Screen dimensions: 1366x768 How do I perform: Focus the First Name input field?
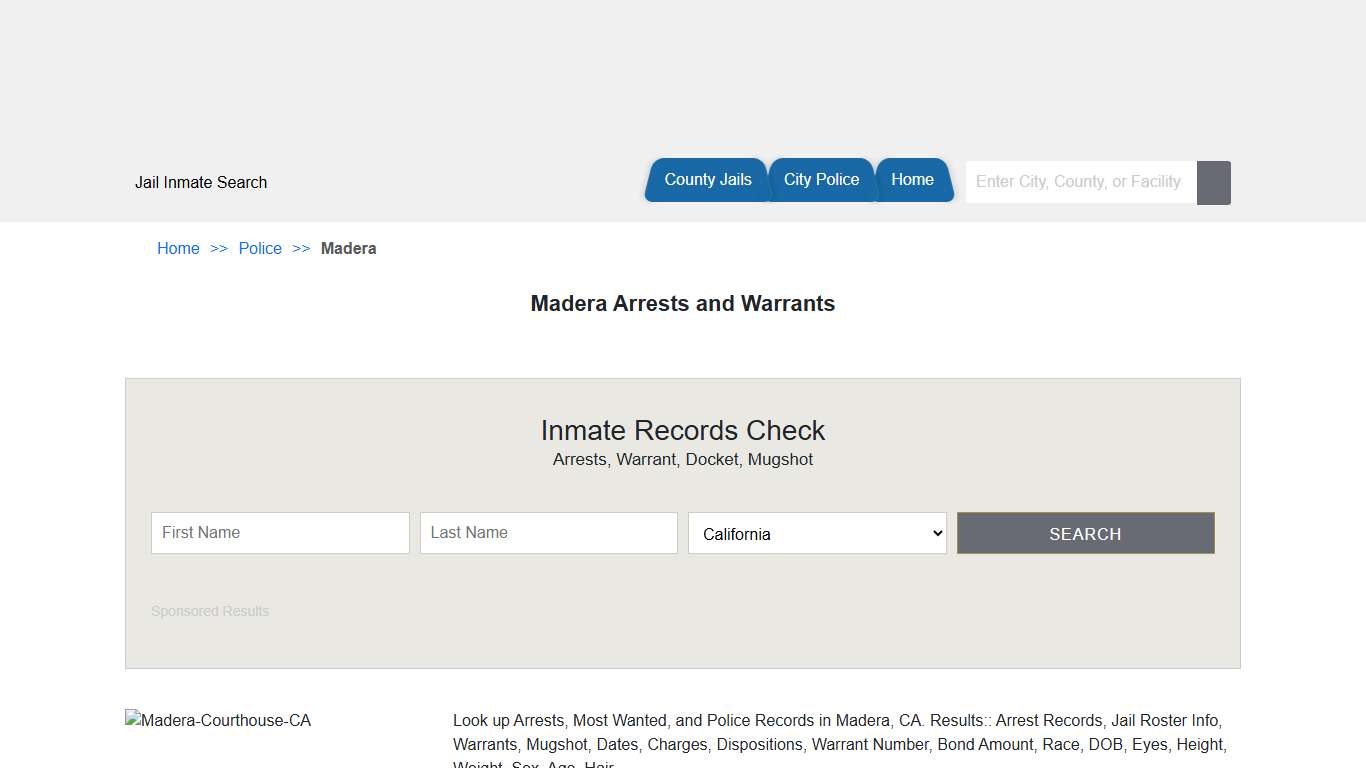[279, 532]
